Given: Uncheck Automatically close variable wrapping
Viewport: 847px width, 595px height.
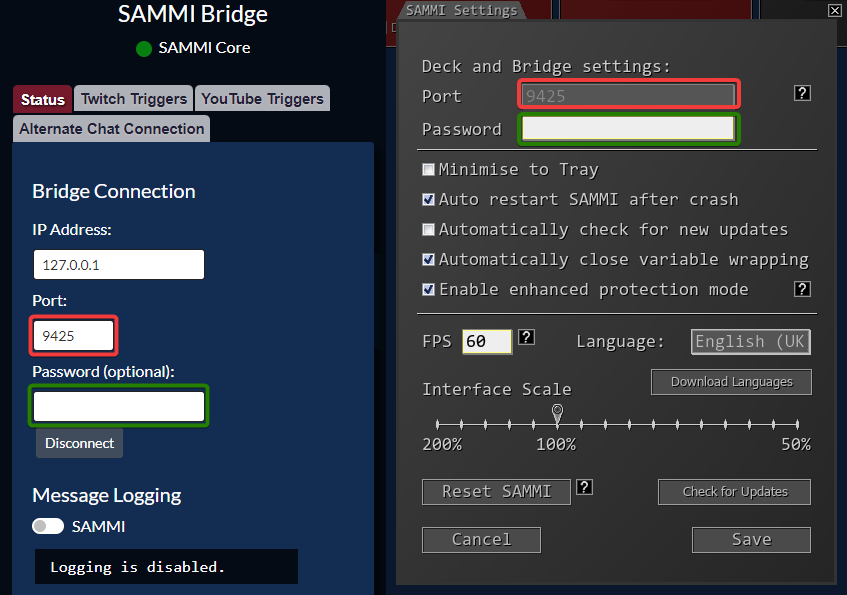Looking at the screenshot, I should point(428,259).
